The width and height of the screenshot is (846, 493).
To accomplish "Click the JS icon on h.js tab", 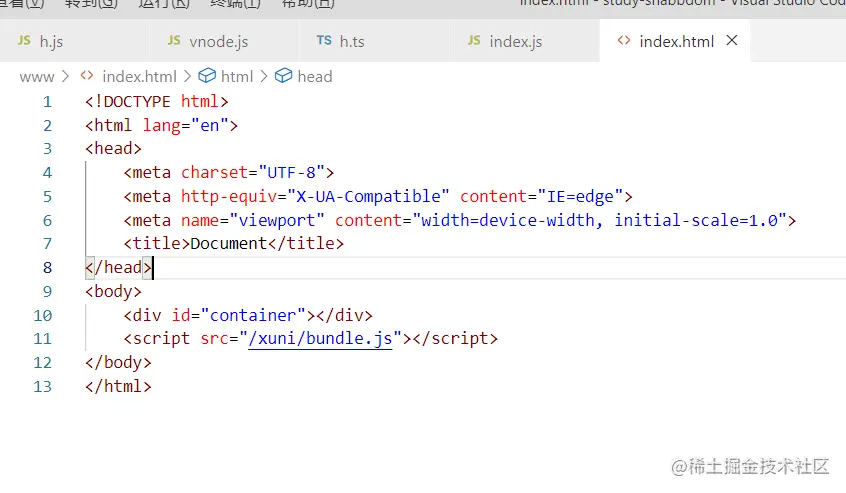I will (24, 40).
